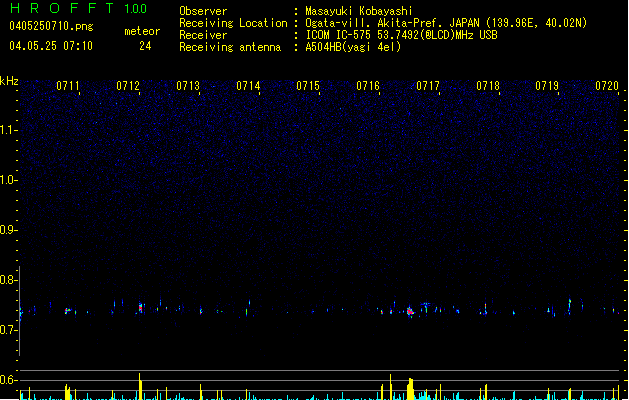Click the 0716 time marker
The width and height of the screenshot is (629, 400).
coord(368,86)
